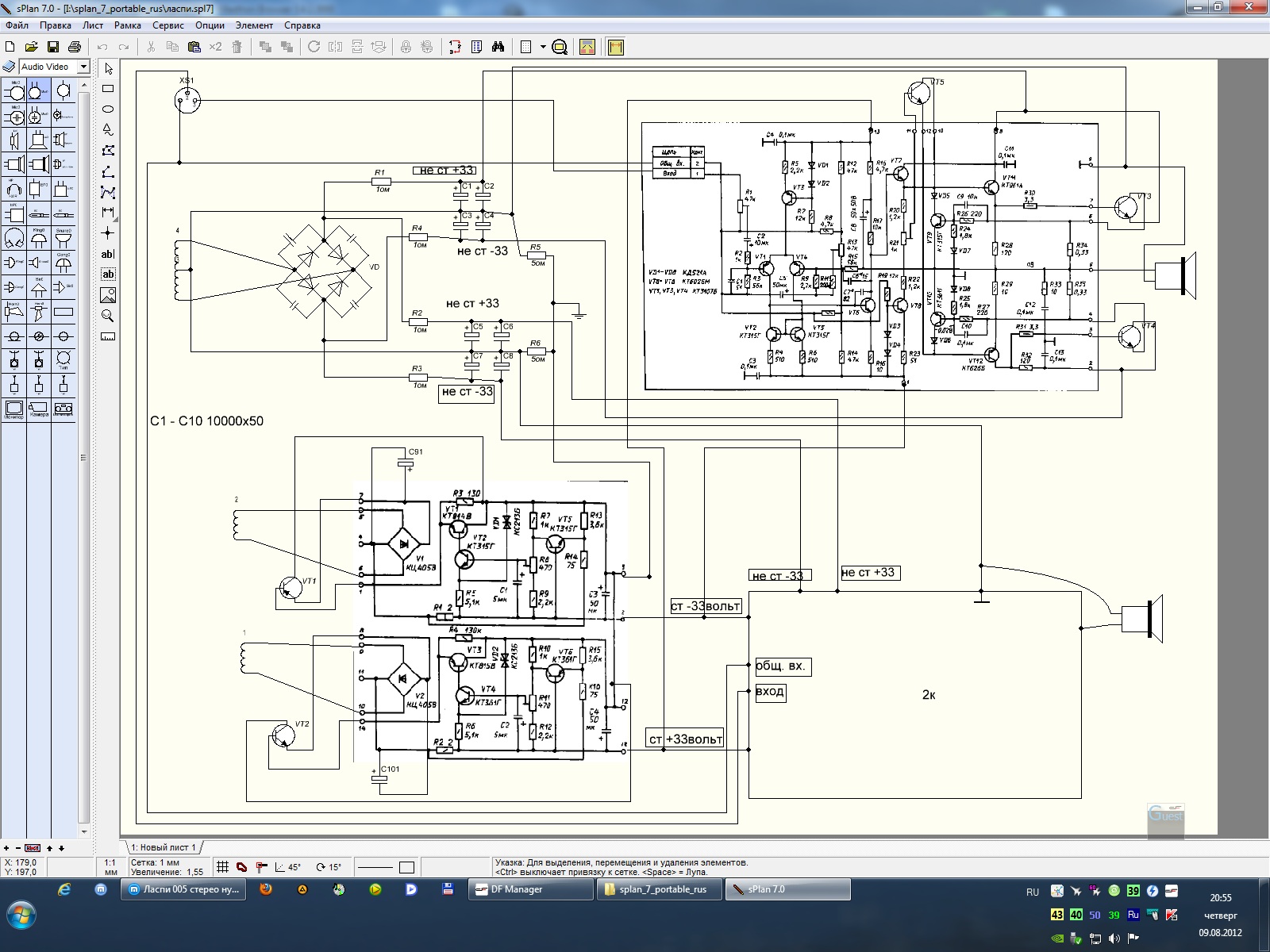Select the Magnifier zoom tool in left toolbar
The image size is (1270, 952).
(x=109, y=316)
